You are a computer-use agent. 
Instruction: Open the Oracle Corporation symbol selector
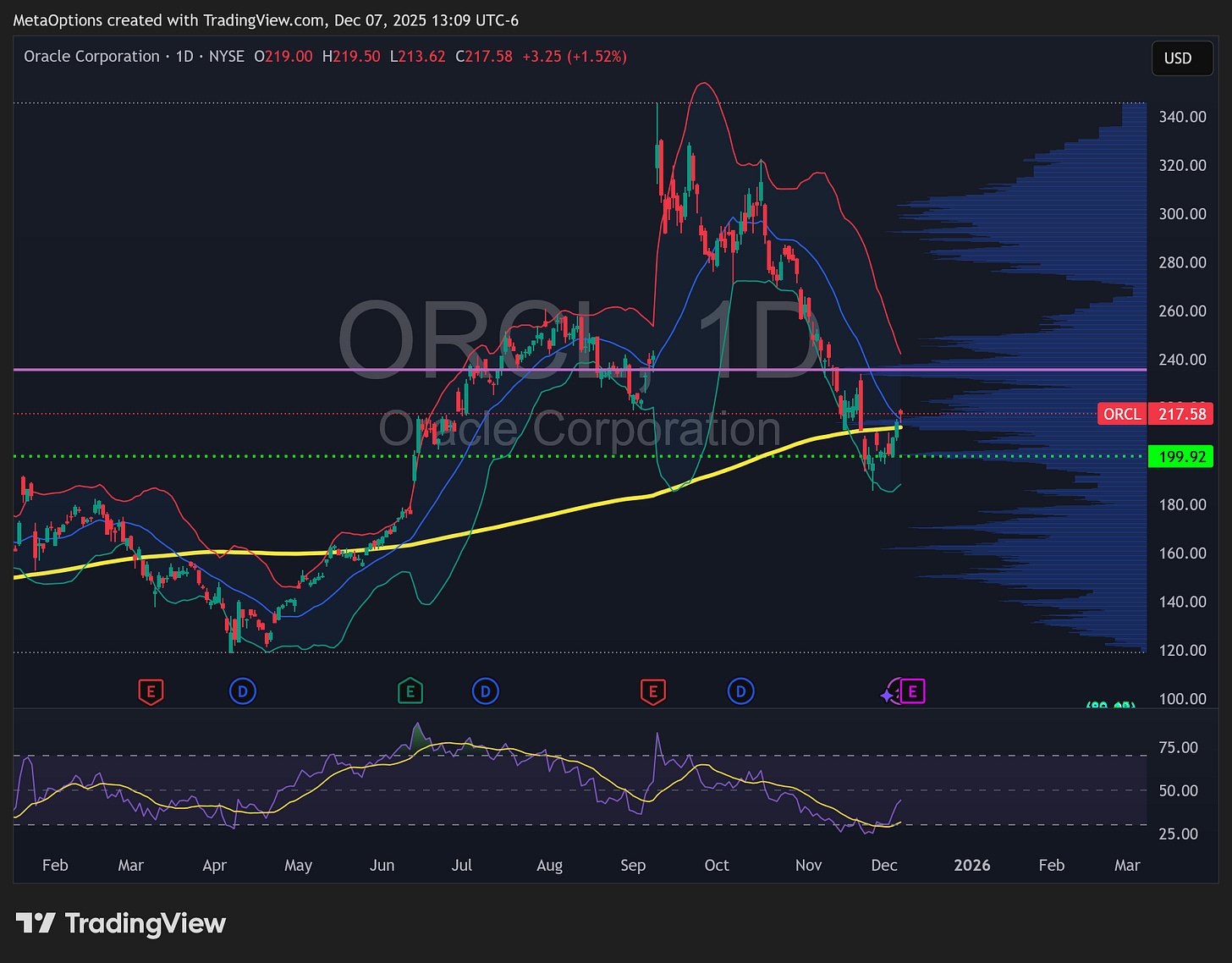click(x=91, y=56)
